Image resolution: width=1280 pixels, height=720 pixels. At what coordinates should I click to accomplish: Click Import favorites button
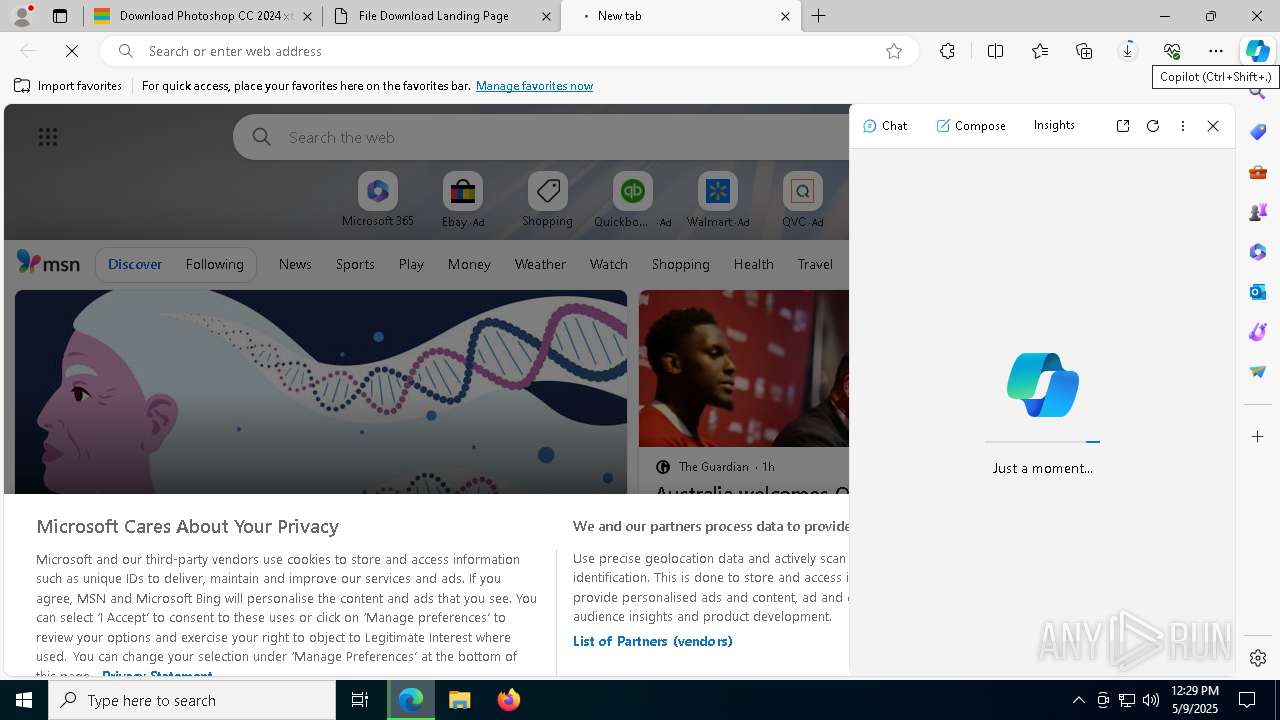68,86
